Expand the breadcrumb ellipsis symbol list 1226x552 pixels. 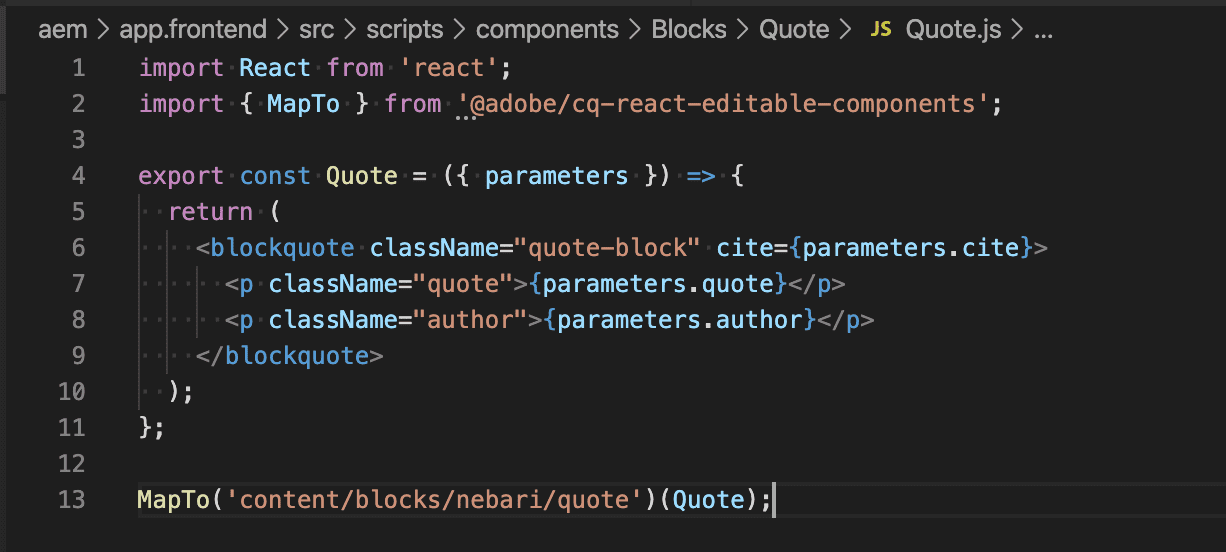[x=1043, y=30]
